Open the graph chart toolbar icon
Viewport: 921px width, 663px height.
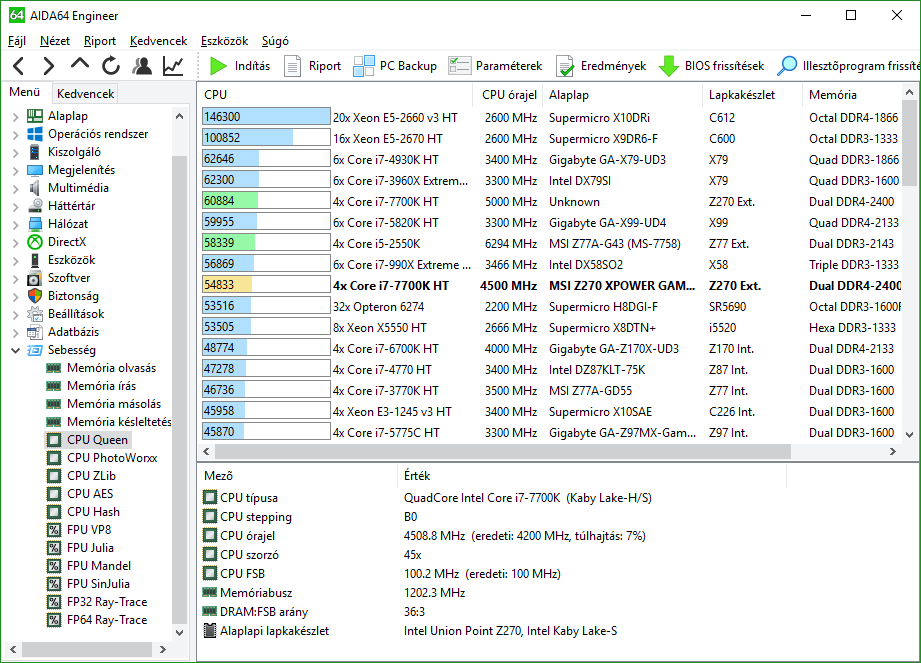click(x=173, y=66)
